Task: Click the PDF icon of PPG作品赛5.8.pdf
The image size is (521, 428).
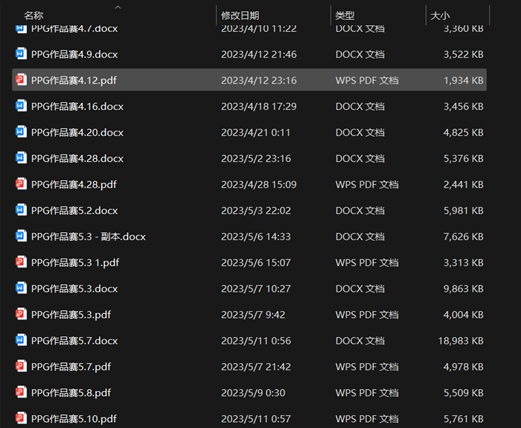Action: tap(21, 392)
